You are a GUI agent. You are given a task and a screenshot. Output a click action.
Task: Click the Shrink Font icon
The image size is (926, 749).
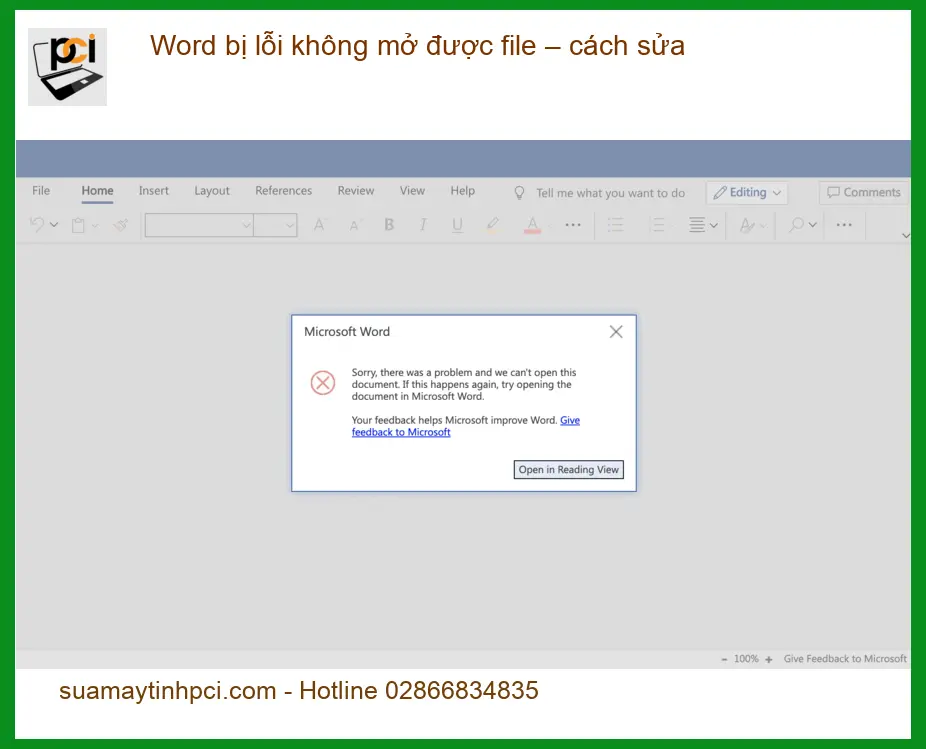pyautogui.click(x=355, y=225)
